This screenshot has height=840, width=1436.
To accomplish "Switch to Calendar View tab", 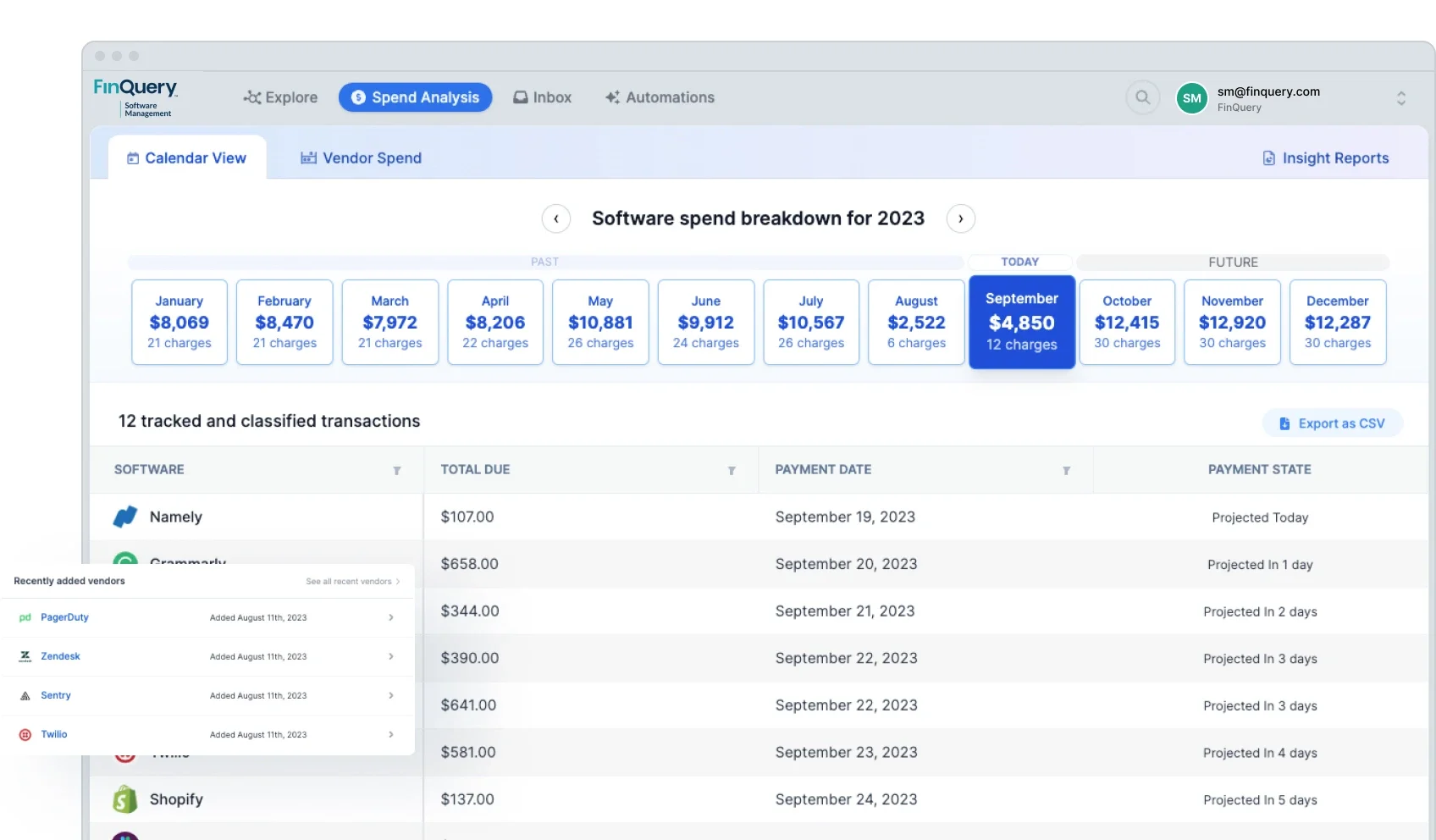I will click(x=187, y=158).
